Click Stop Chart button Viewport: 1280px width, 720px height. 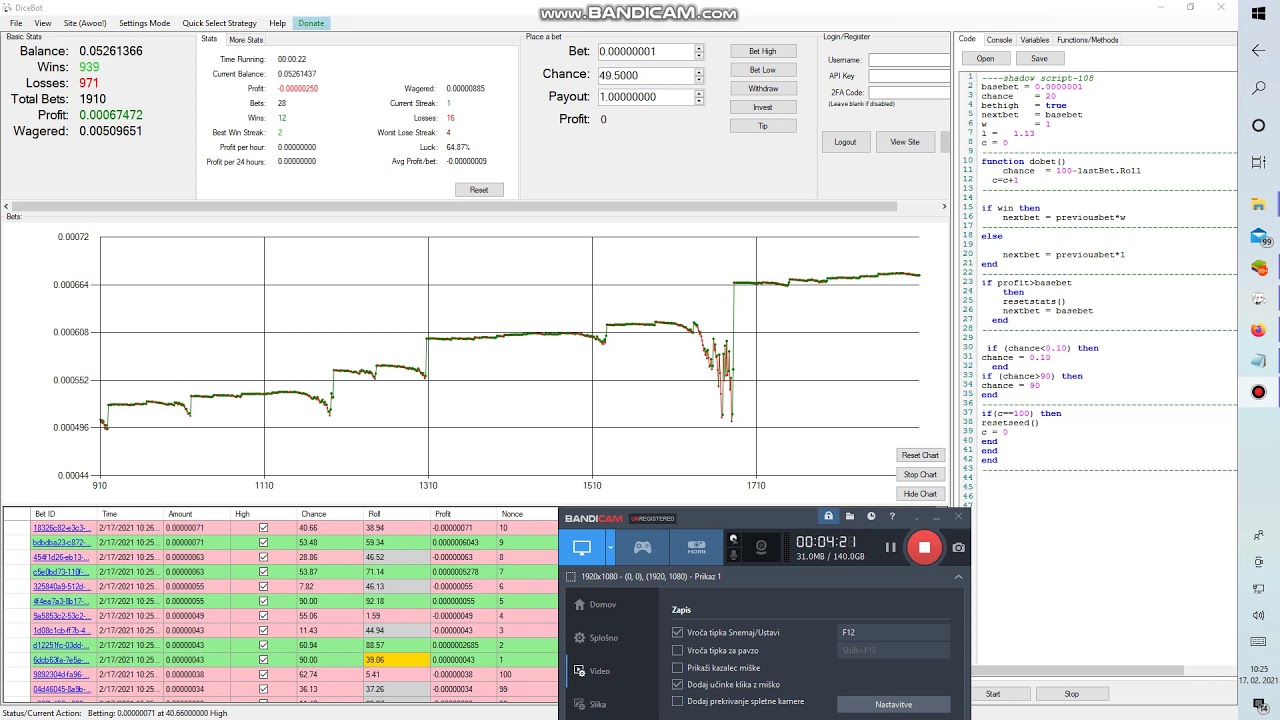click(920, 474)
